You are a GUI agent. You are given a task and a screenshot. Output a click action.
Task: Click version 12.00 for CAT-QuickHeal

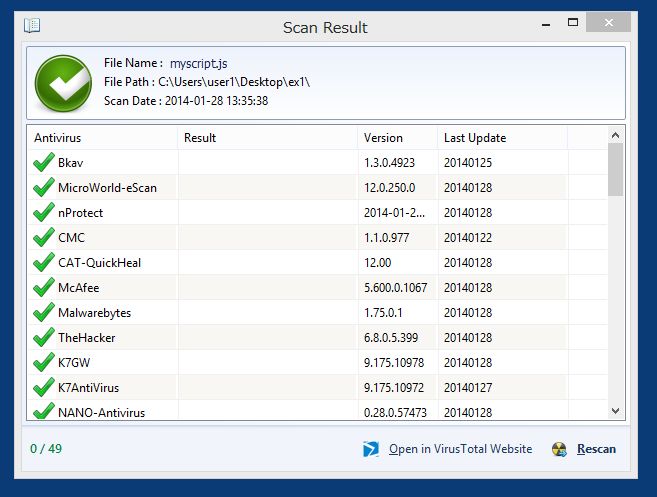[x=378, y=263]
